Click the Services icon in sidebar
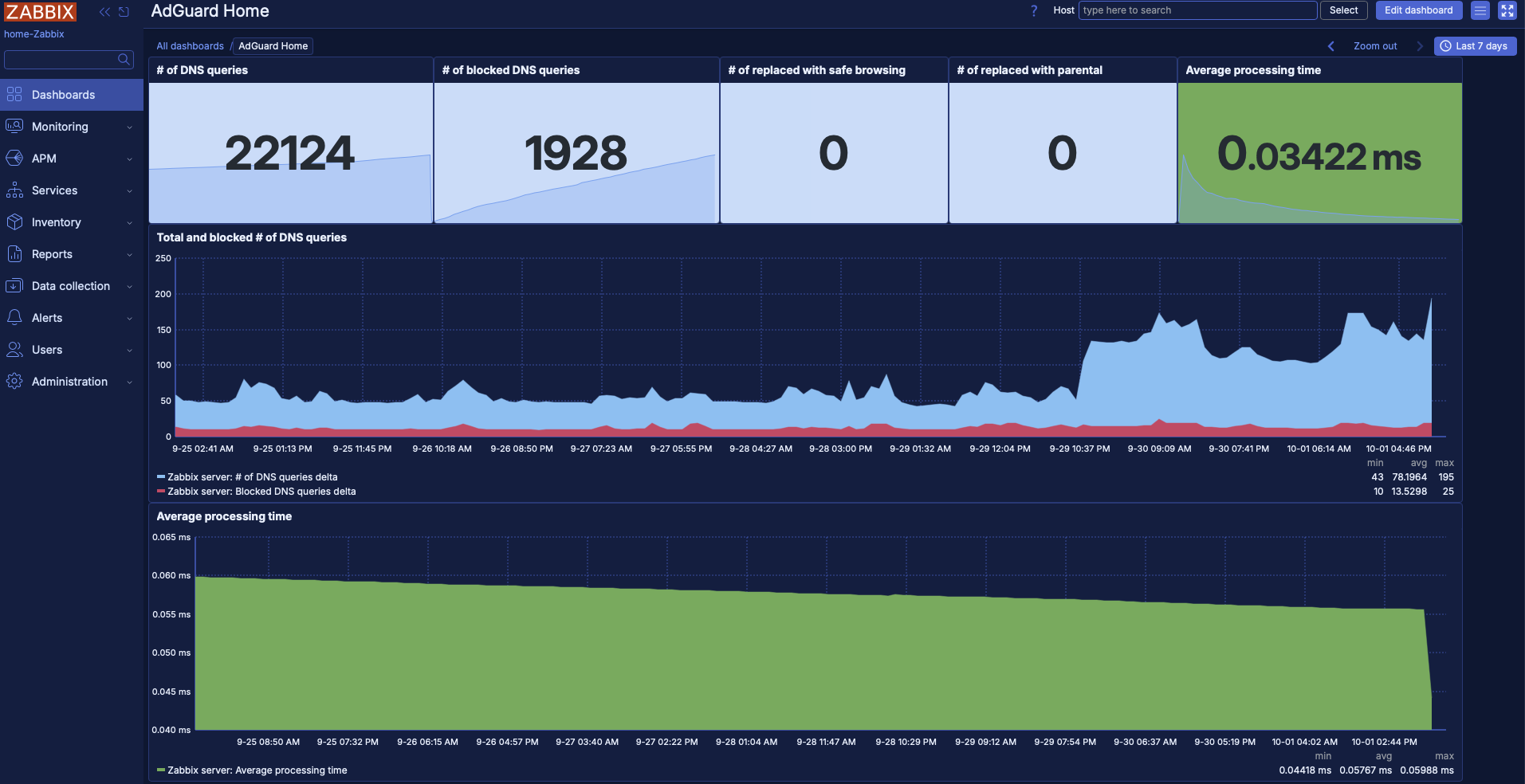Screen dimensions: 1525x784 point(14,190)
